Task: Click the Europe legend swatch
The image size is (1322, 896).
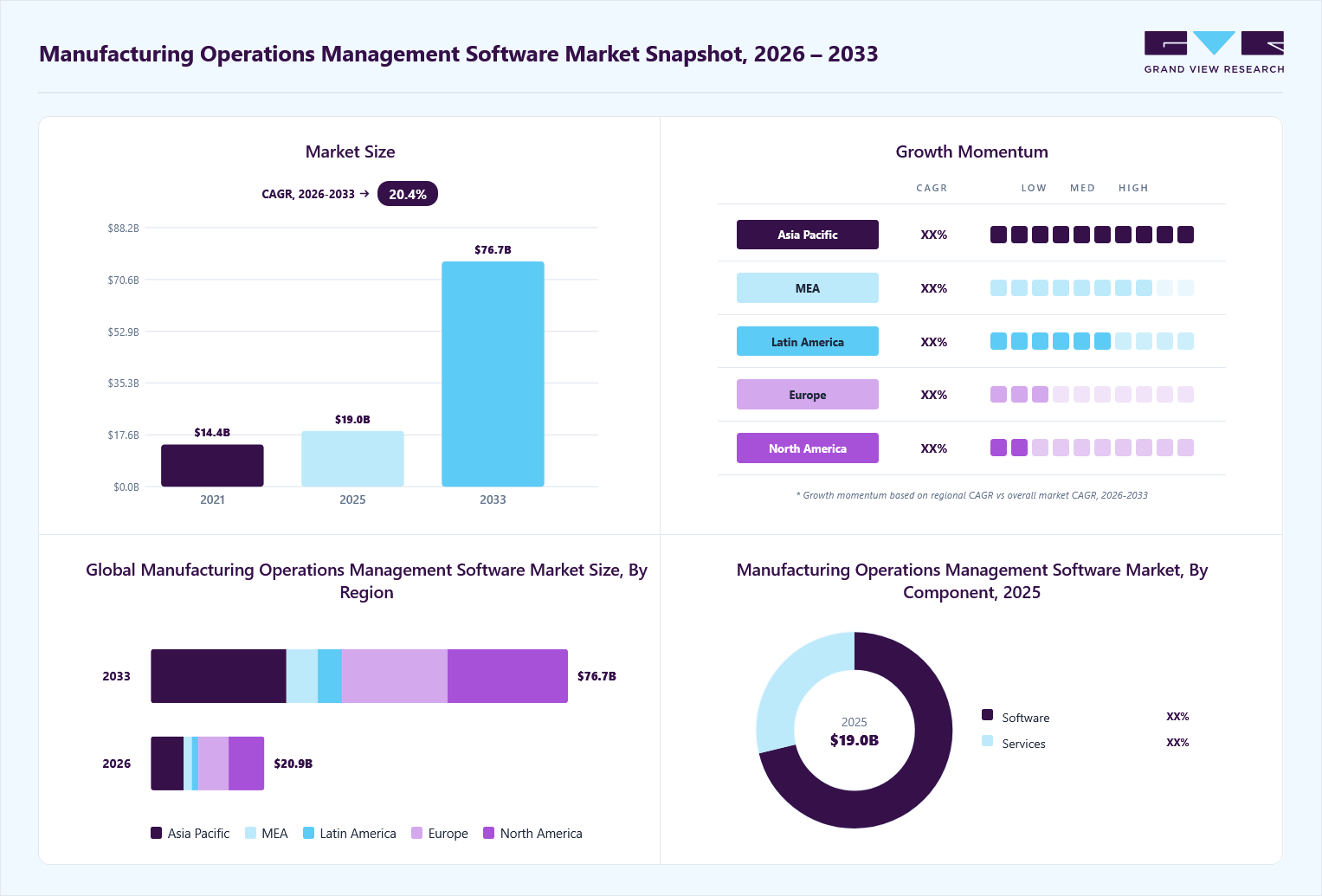Action: click(417, 833)
